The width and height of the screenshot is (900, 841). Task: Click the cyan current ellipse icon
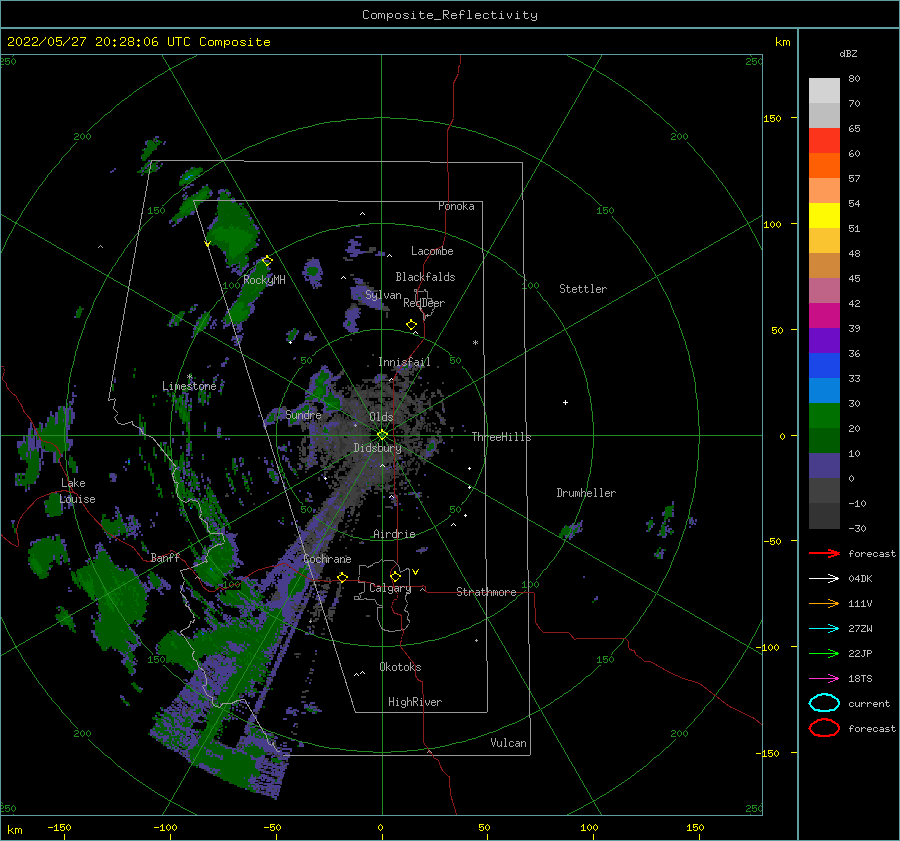click(x=824, y=703)
